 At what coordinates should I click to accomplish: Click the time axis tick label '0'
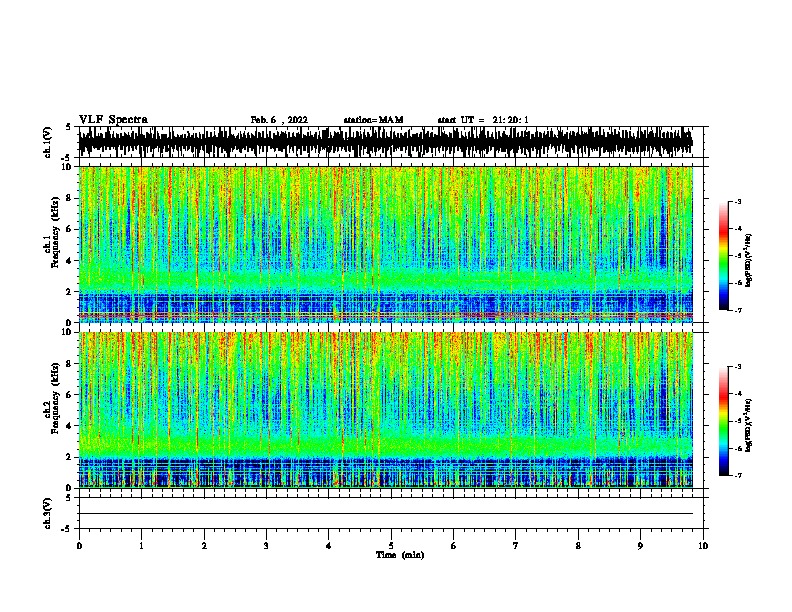(79, 546)
